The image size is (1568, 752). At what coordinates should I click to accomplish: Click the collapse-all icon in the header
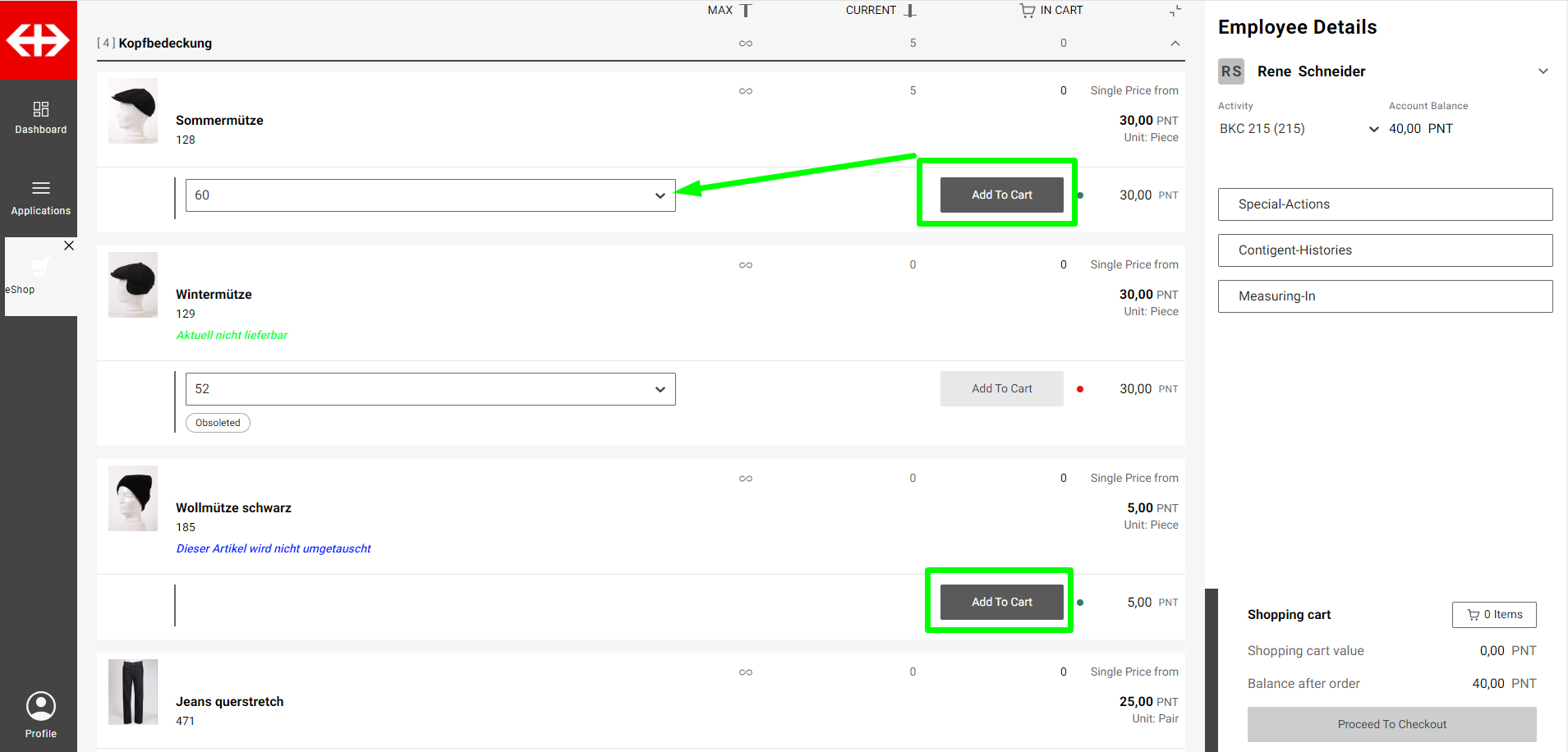click(1175, 11)
